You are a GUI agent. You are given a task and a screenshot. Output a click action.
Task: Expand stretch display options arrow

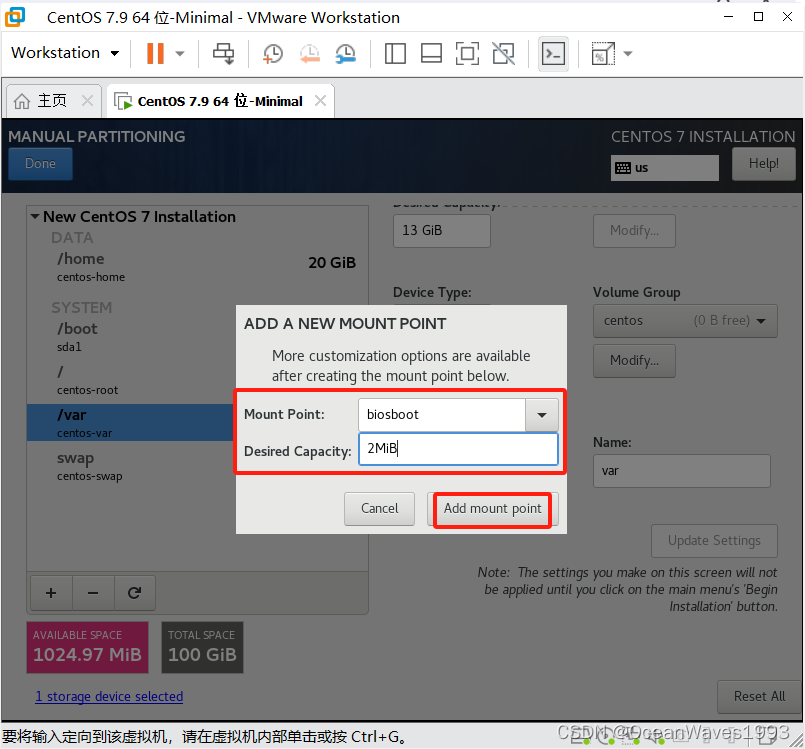628,53
